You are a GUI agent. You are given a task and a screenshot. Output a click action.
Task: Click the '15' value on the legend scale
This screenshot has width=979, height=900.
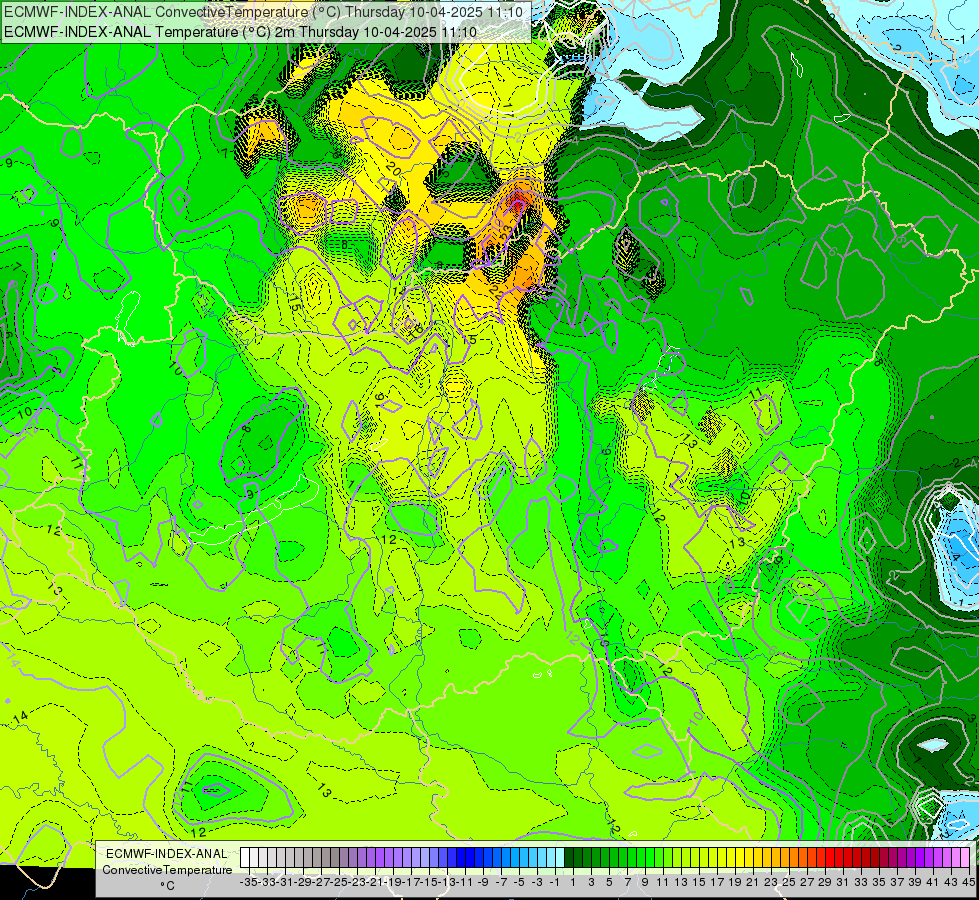point(699,882)
